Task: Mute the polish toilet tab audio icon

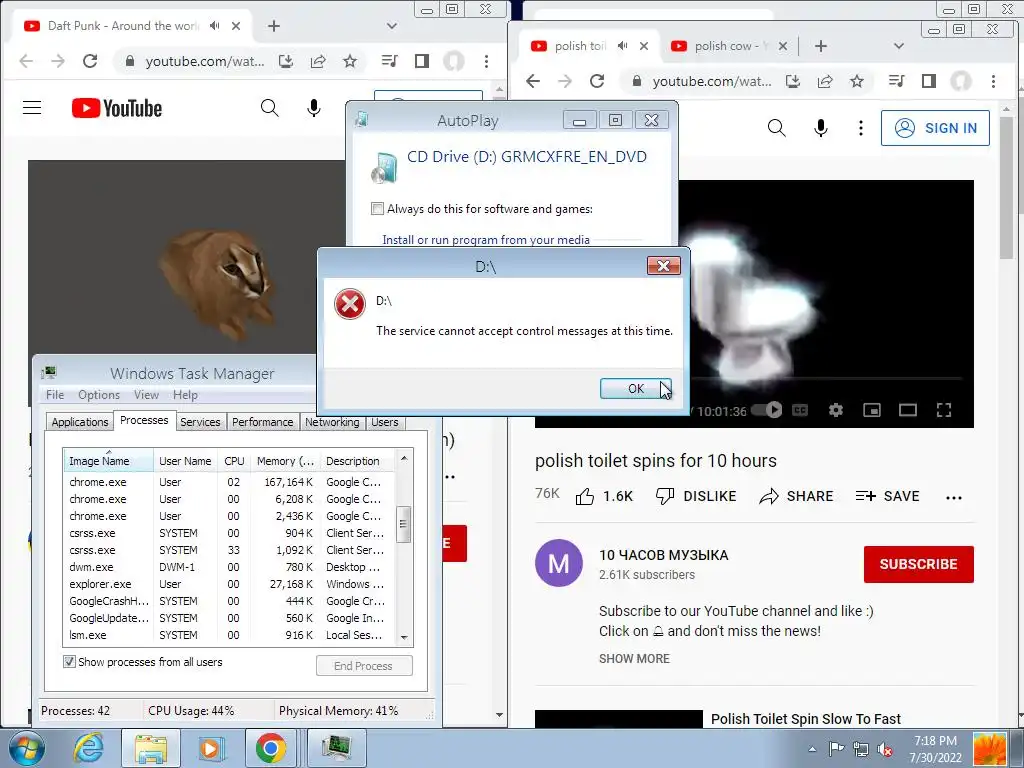Action: click(622, 46)
